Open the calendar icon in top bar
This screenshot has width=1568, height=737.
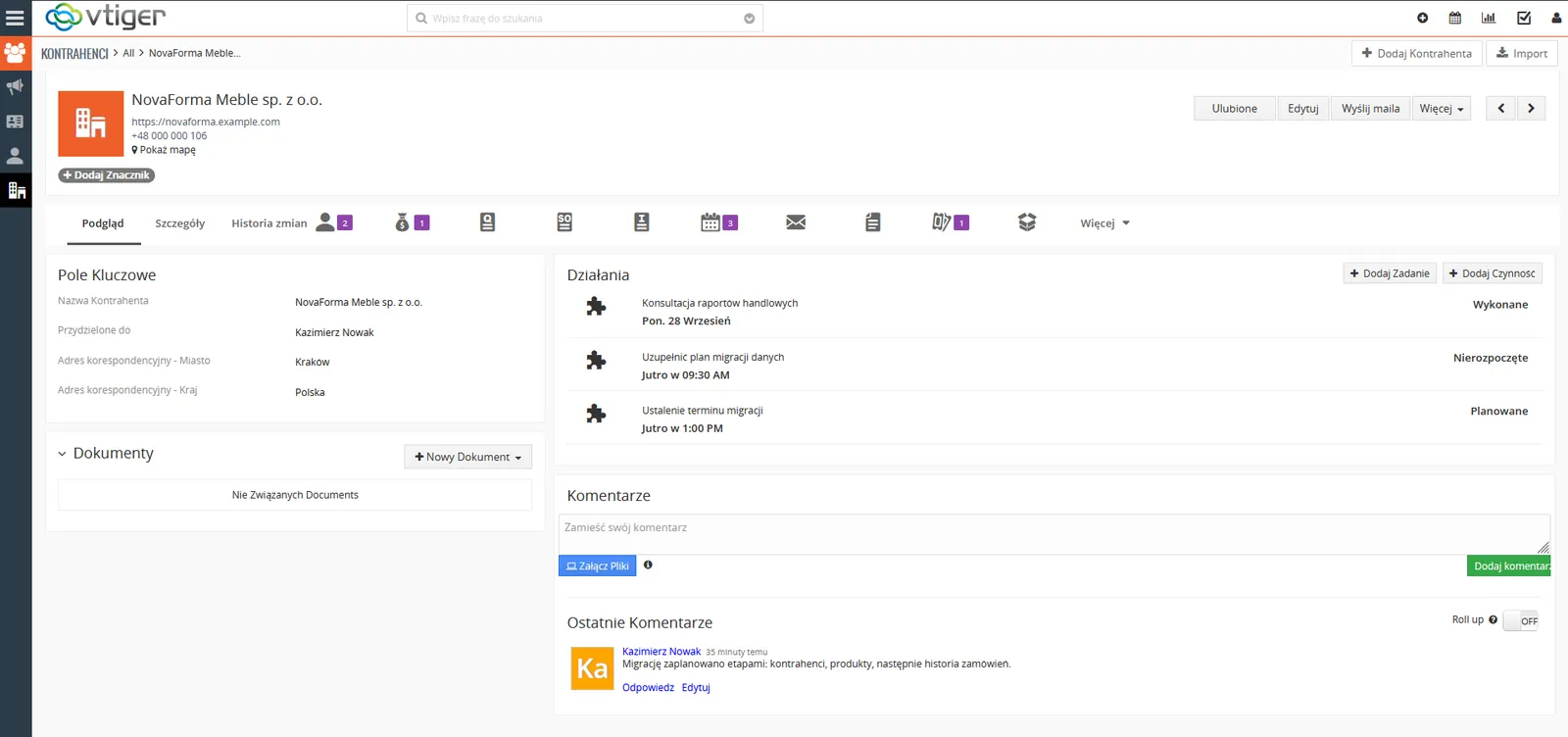(1455, 18)
